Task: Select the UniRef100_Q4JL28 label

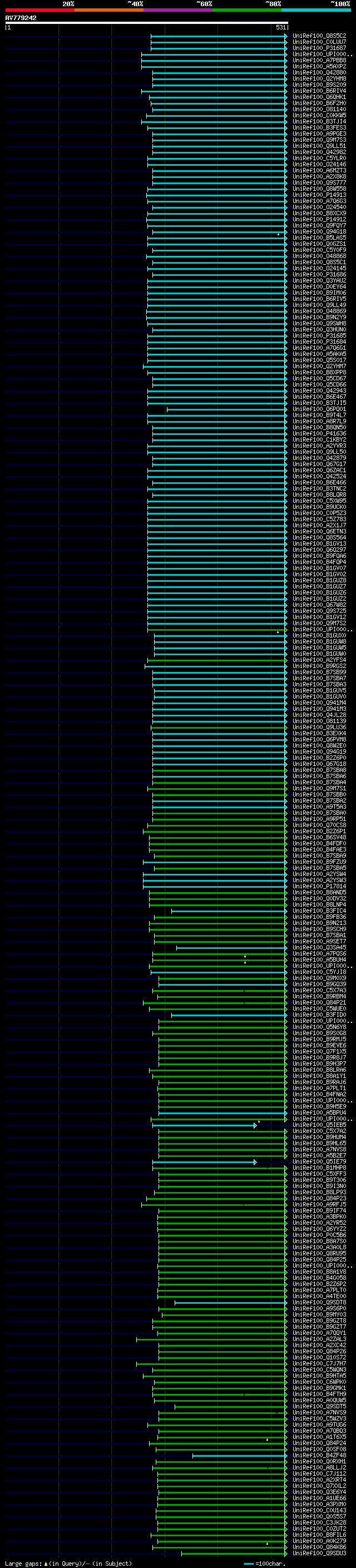Action: [319, 715]
